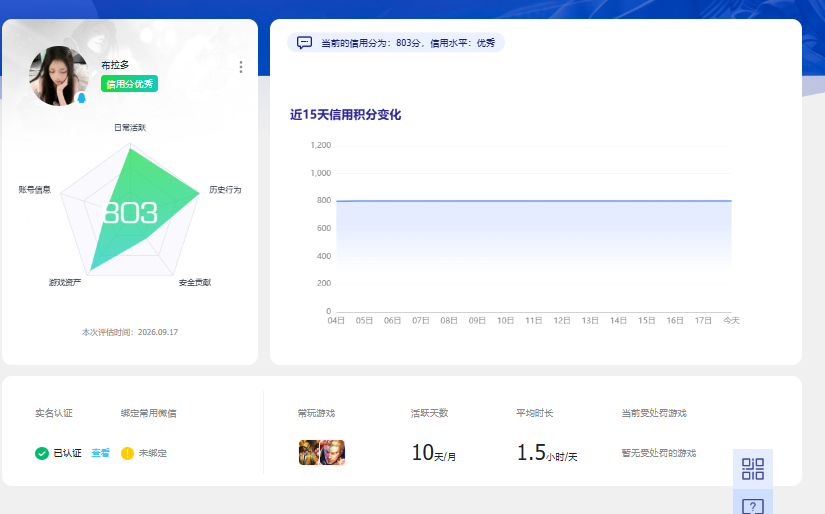Click the green verified check icon
Viewport: 825px width, 514px height.
click(42, 453)
